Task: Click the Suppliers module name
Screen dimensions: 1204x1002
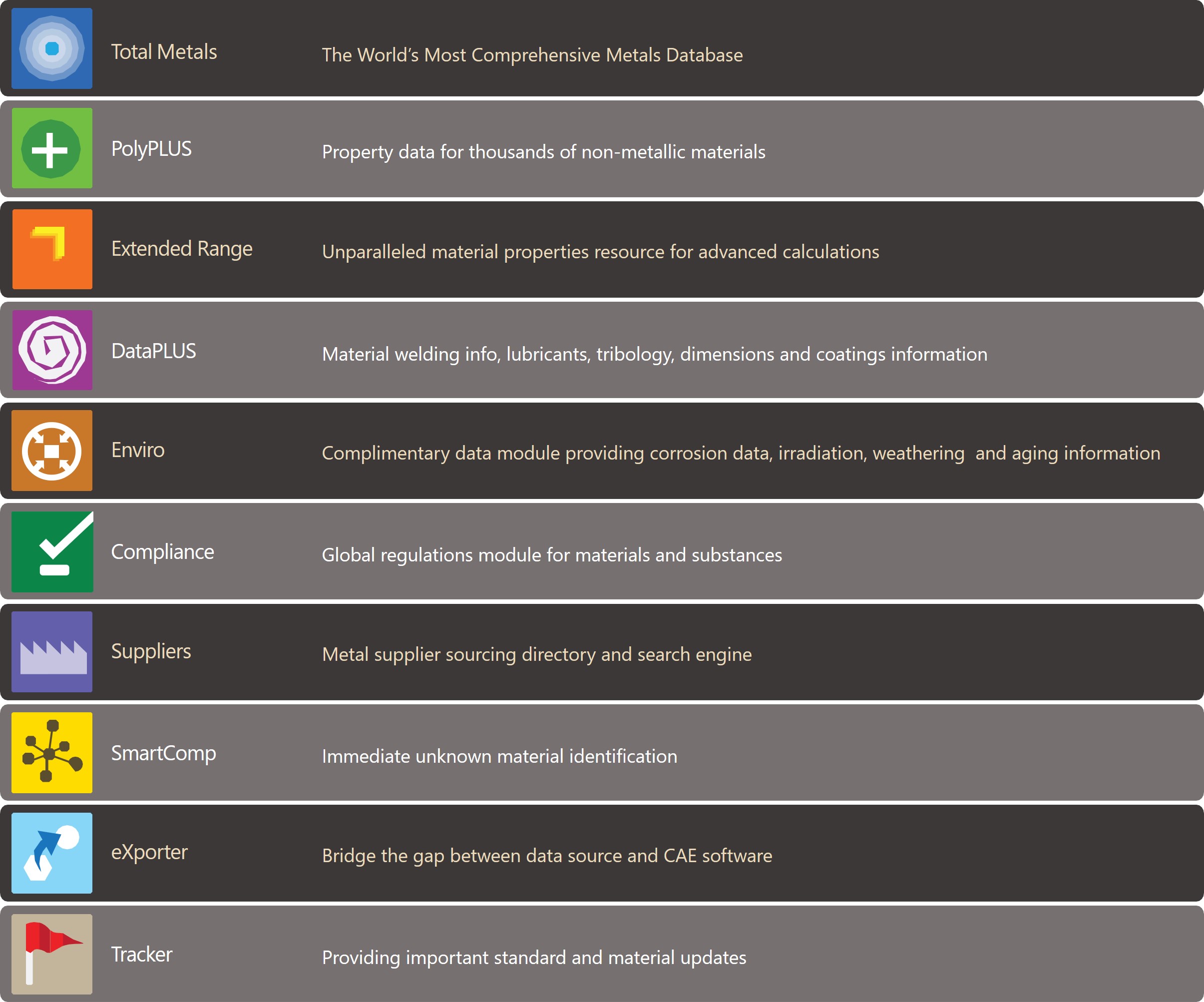Action: pos(151,651)
